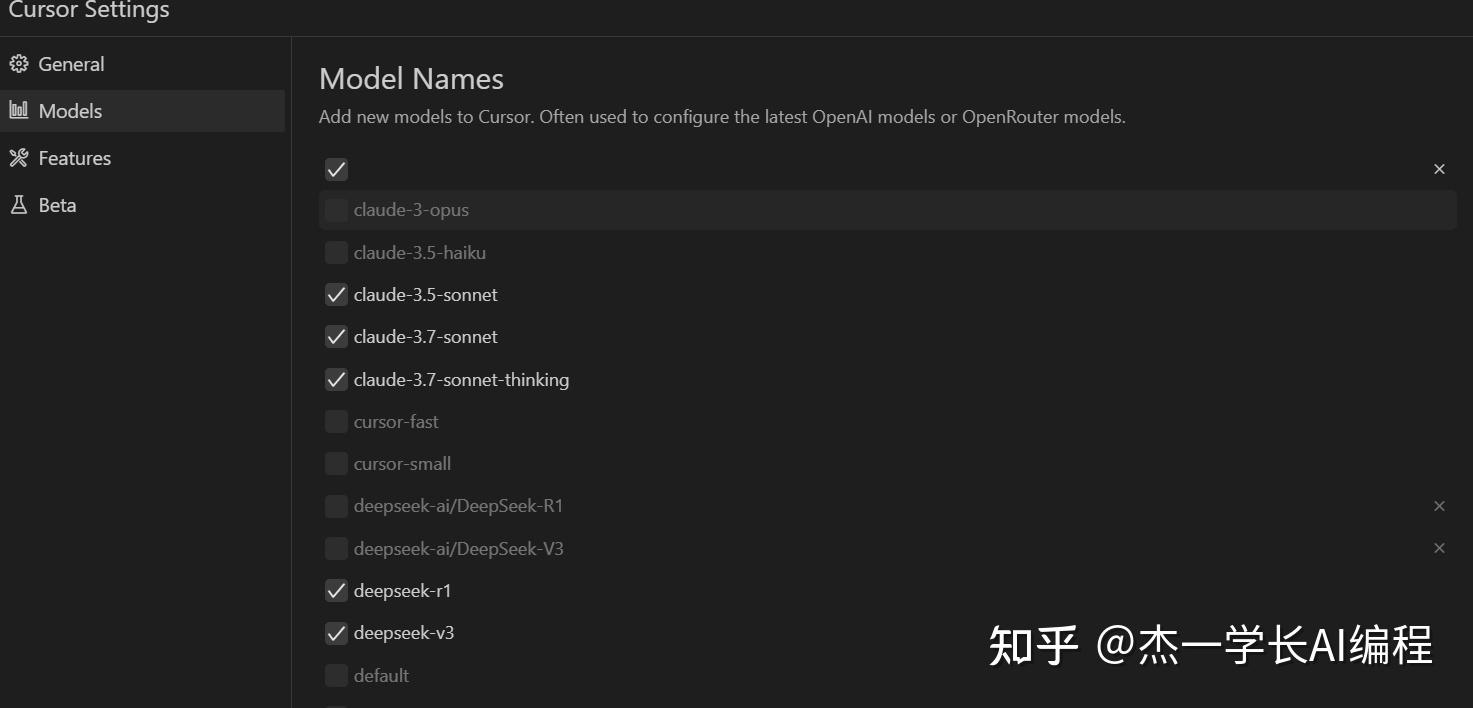This screenshot has width=1473, height=708.
Task: Remove the deepseek-ai/DeepSeek-R1 model entry
Action: point(1439,506)
